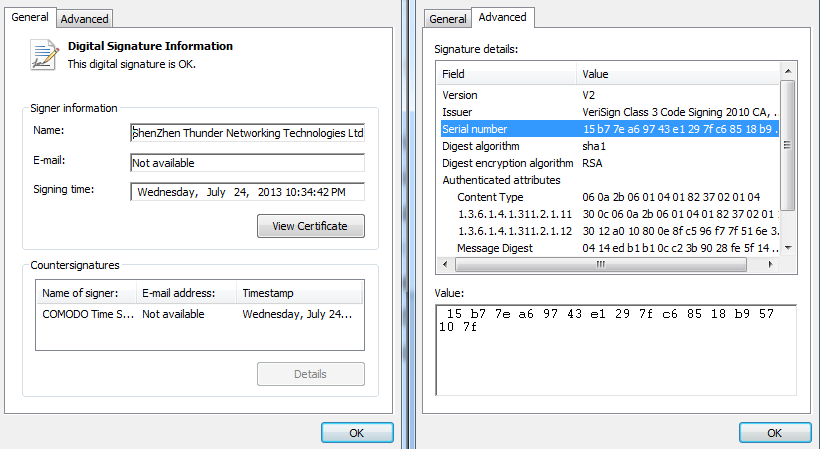Click the horizontal scrollbar right arrow
The width and height of the screenshot is (820, 449).
(770, 264)
